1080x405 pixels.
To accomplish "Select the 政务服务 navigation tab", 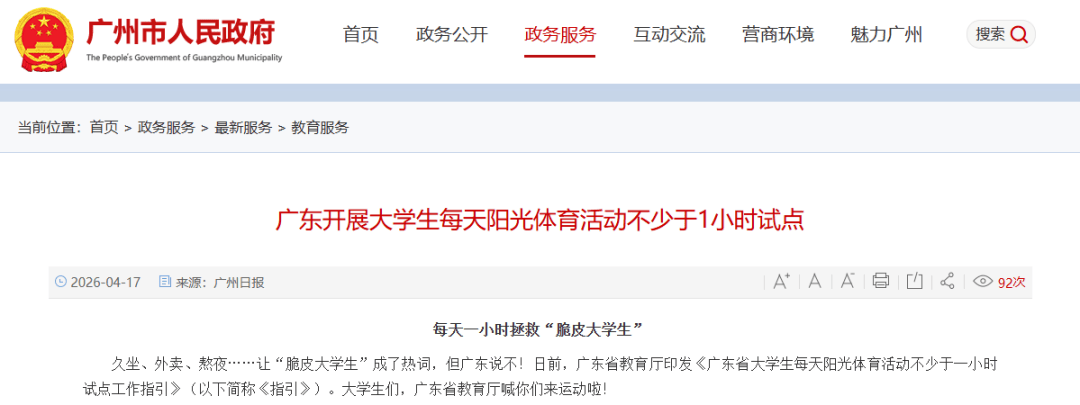I will click(560, 34).
